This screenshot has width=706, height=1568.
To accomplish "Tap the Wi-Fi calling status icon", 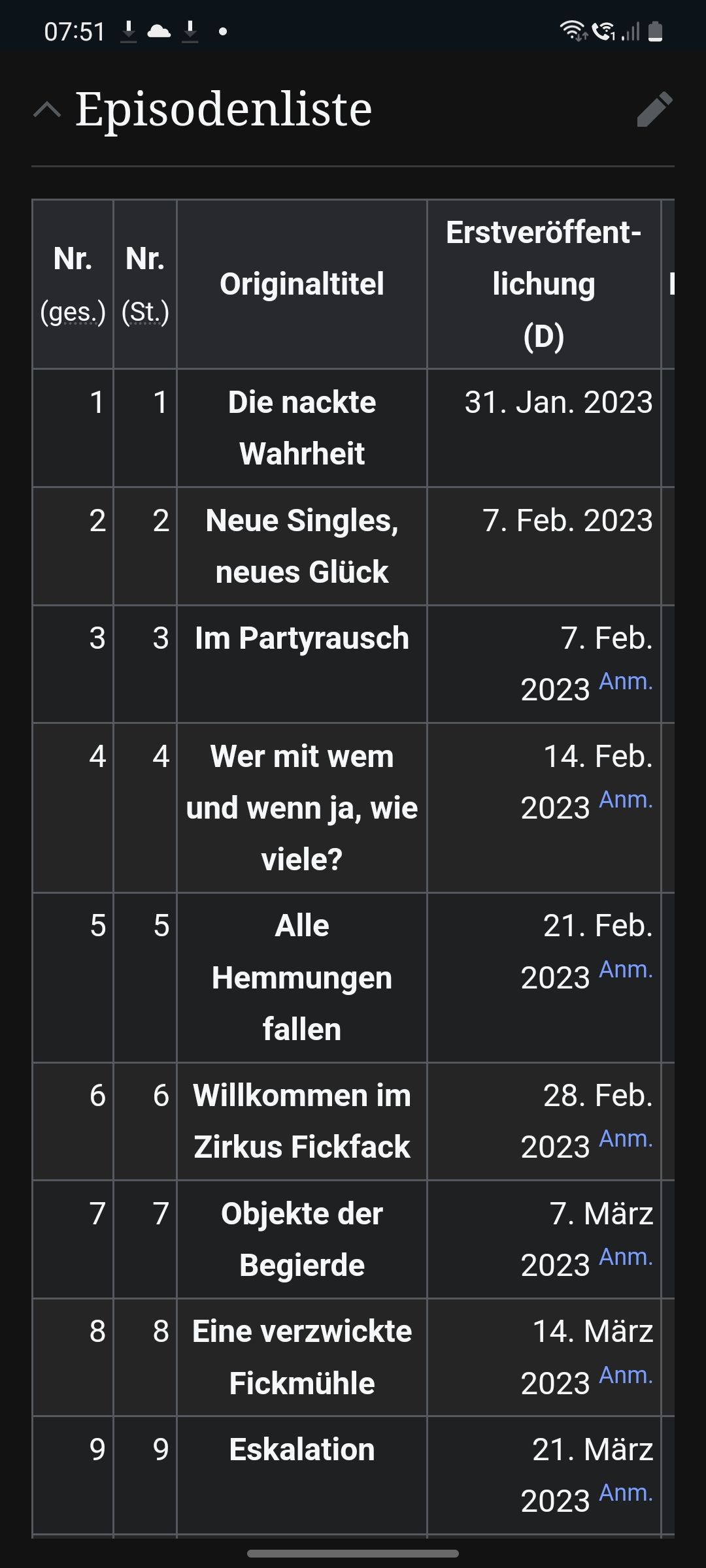I will [603, 31].
